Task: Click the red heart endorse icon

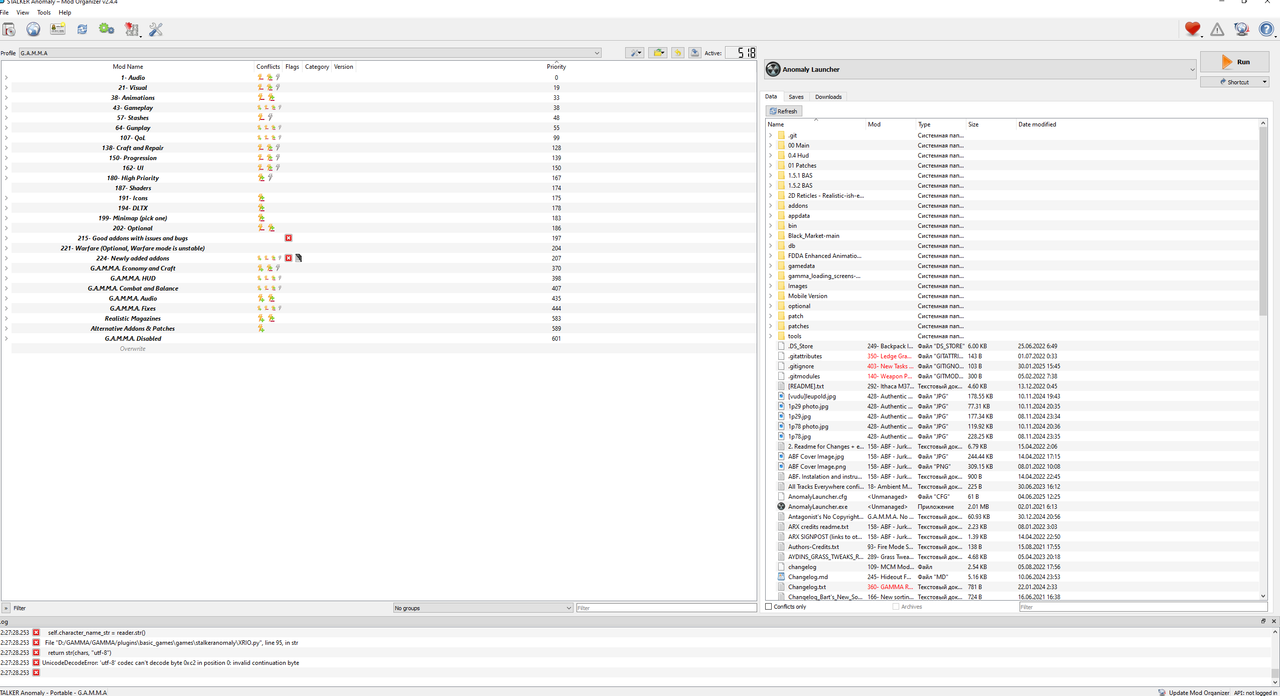Action: pyautogui.click(x=1192, y=30)
